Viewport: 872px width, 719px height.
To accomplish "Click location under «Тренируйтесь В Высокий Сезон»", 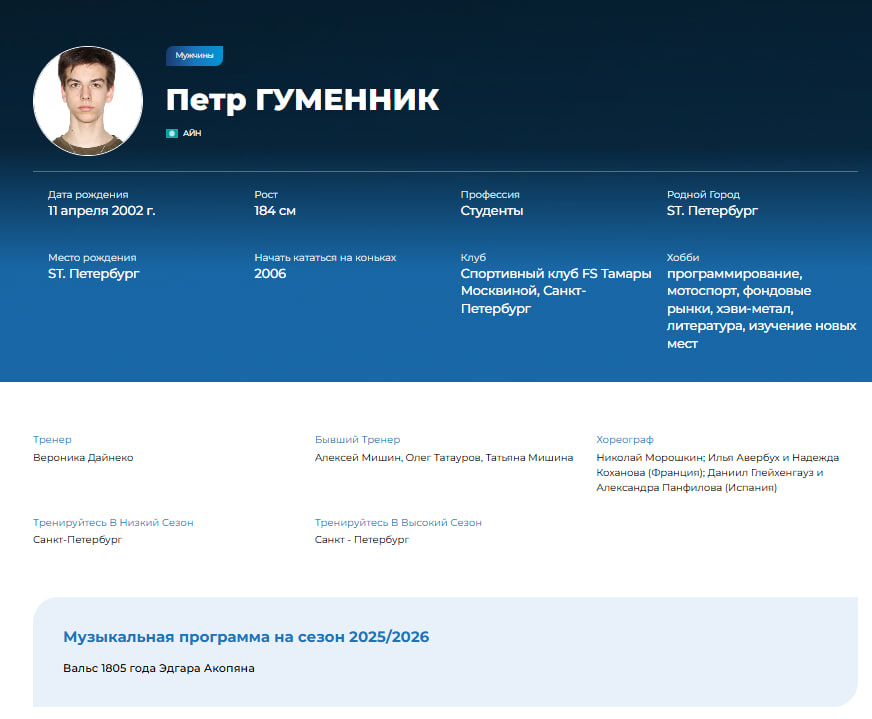I will point(362,540).
